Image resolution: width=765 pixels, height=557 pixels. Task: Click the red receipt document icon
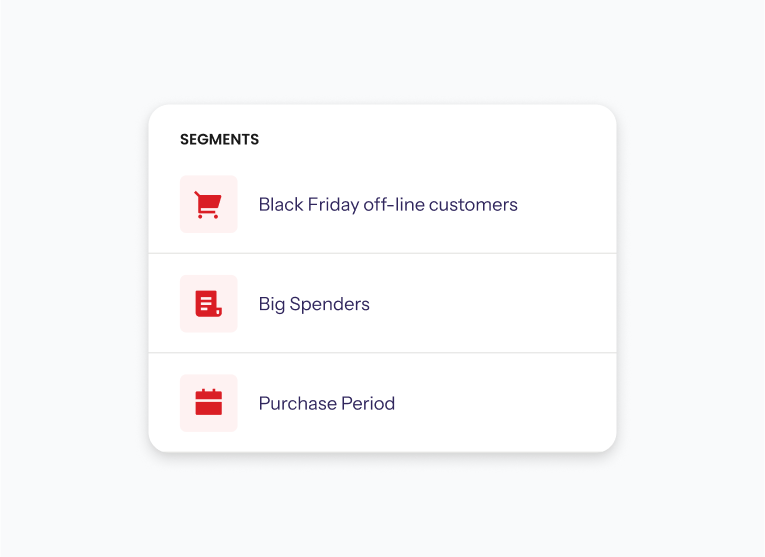click(208, 304)
